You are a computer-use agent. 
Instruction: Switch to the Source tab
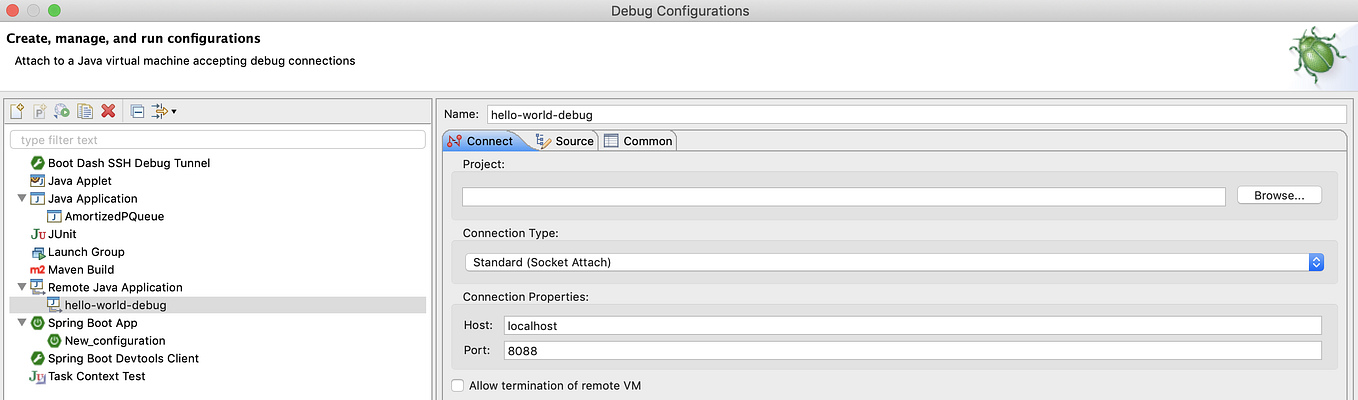pos(566,141)
